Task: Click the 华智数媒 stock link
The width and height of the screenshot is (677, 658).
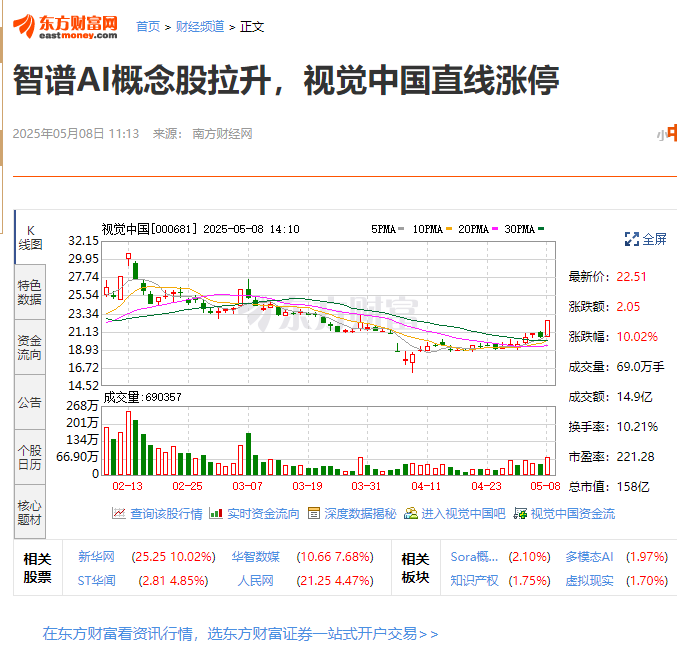Action: (x=256, y=557)
